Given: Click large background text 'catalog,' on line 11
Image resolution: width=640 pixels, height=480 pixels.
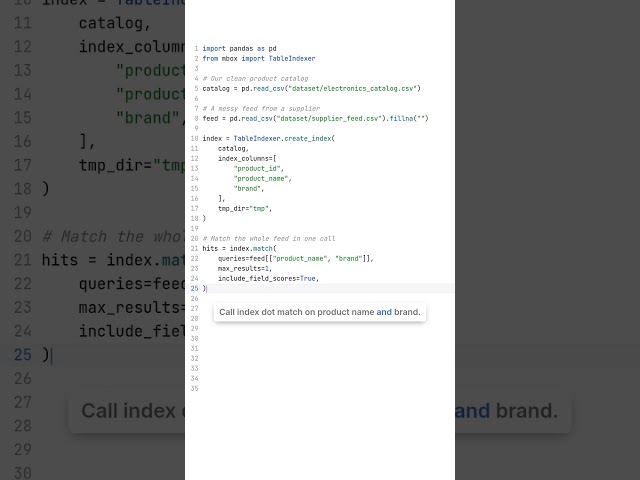Looking at the screenshot, I should click(115, 23).
